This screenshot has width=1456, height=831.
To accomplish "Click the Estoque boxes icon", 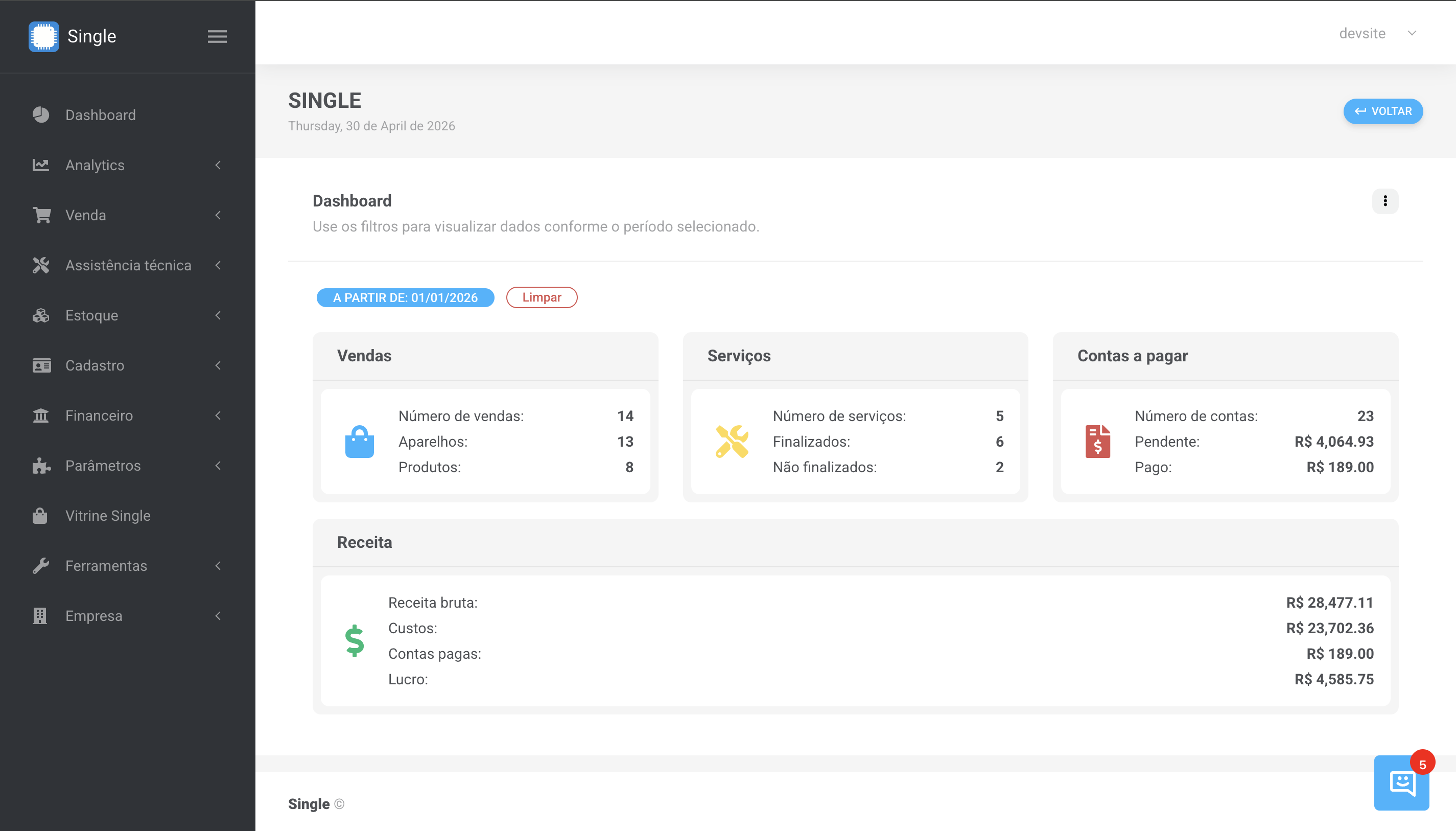I will pos(40,315).
